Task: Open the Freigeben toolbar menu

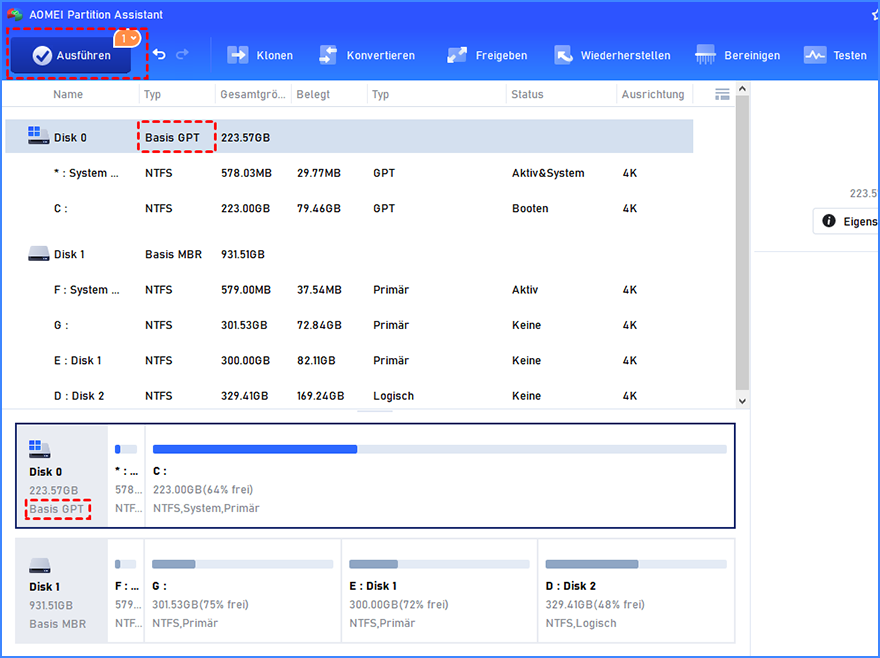Action: [487, 55]
